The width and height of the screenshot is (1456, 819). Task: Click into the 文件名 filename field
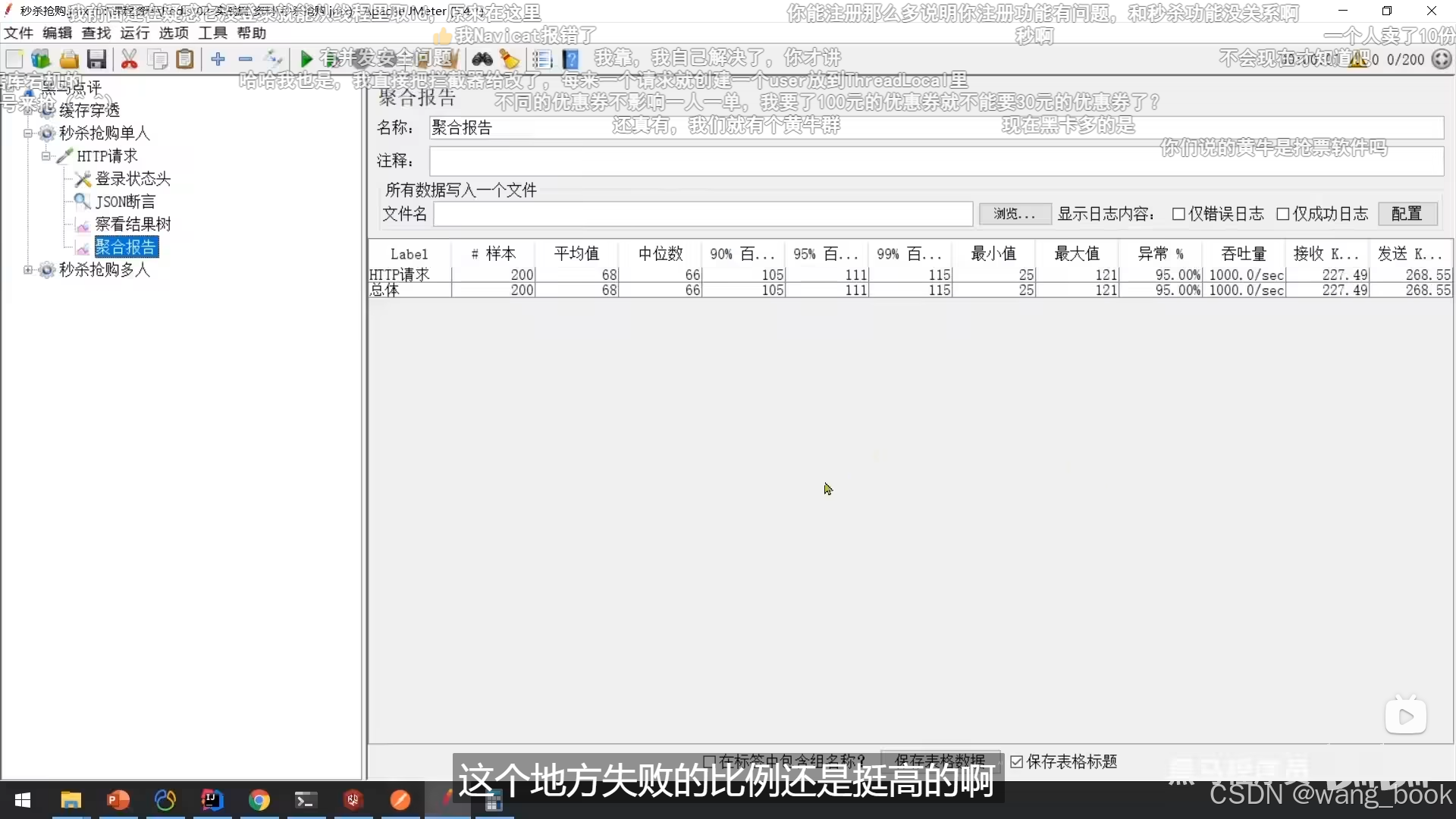[x=703, y=215]
